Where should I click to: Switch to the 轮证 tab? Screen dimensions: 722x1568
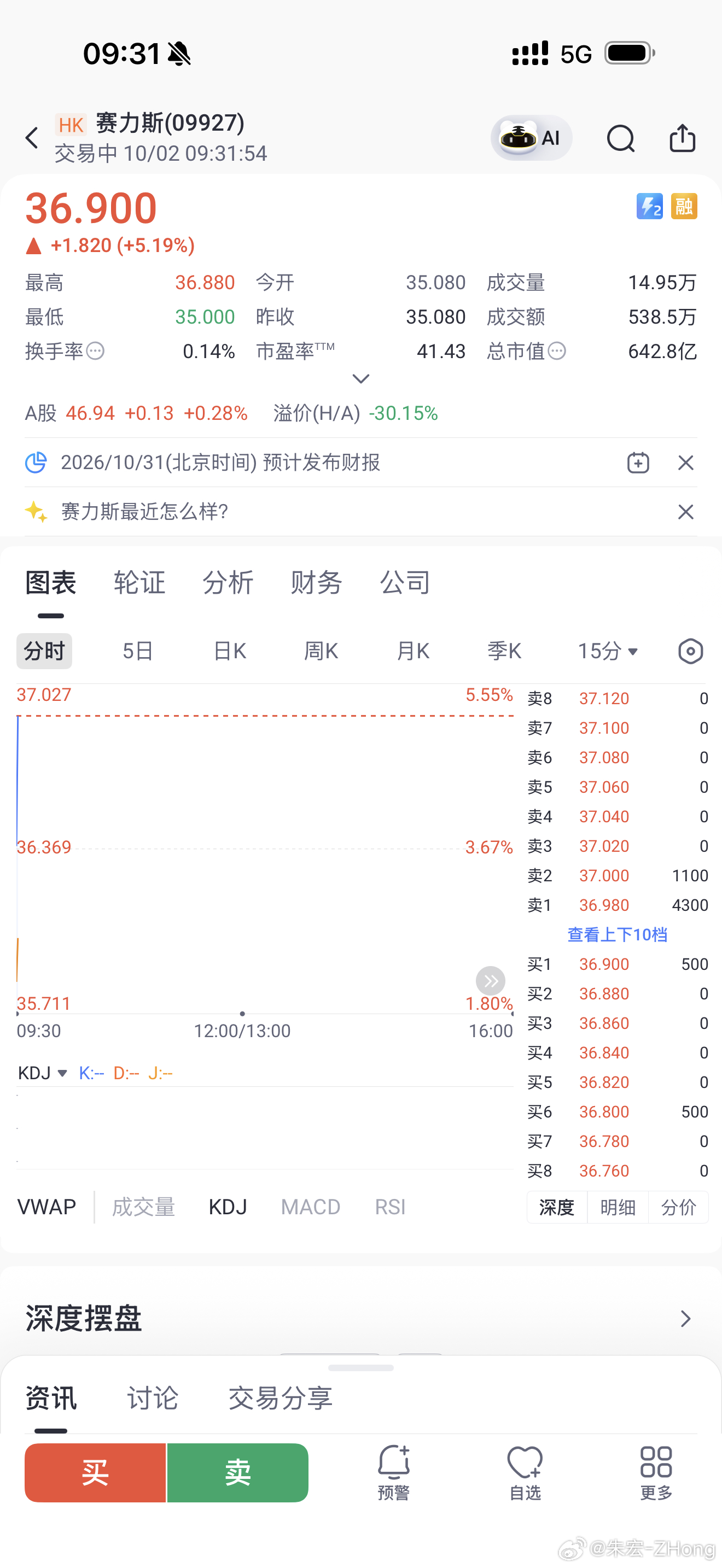pyautogui.click(x=139, y=582)
